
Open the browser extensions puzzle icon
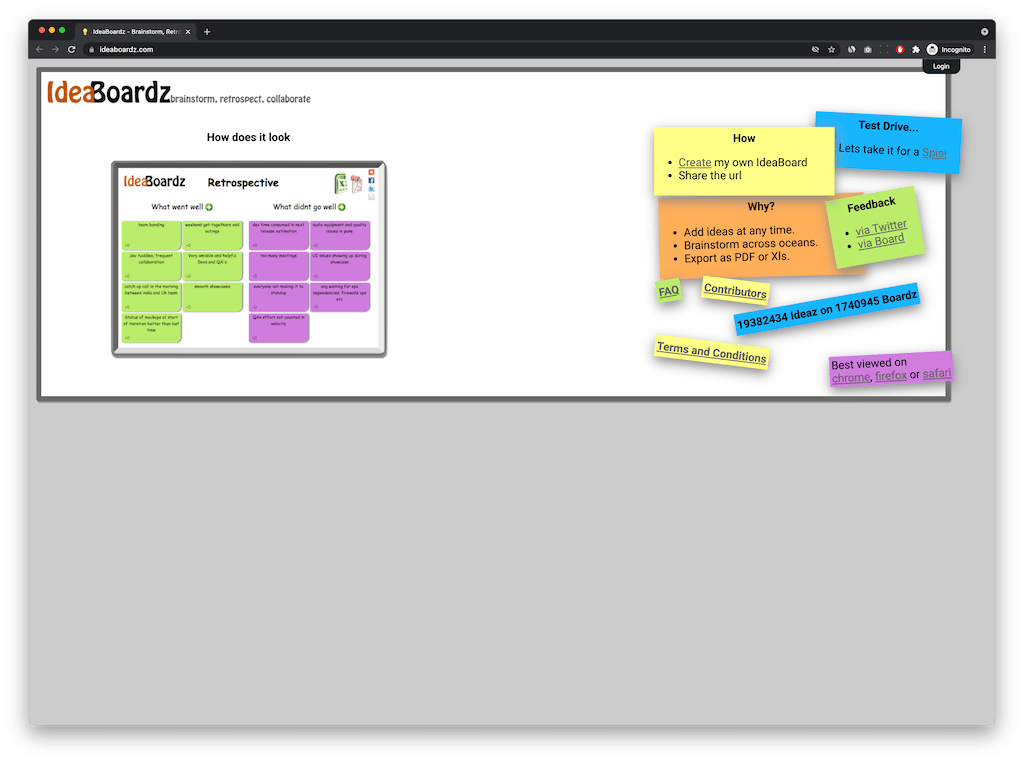(x=914, y=48)
